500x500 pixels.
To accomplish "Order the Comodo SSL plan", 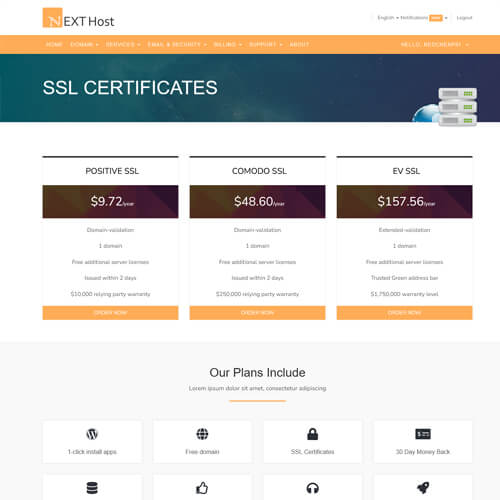I will click(x=257, y=313).
